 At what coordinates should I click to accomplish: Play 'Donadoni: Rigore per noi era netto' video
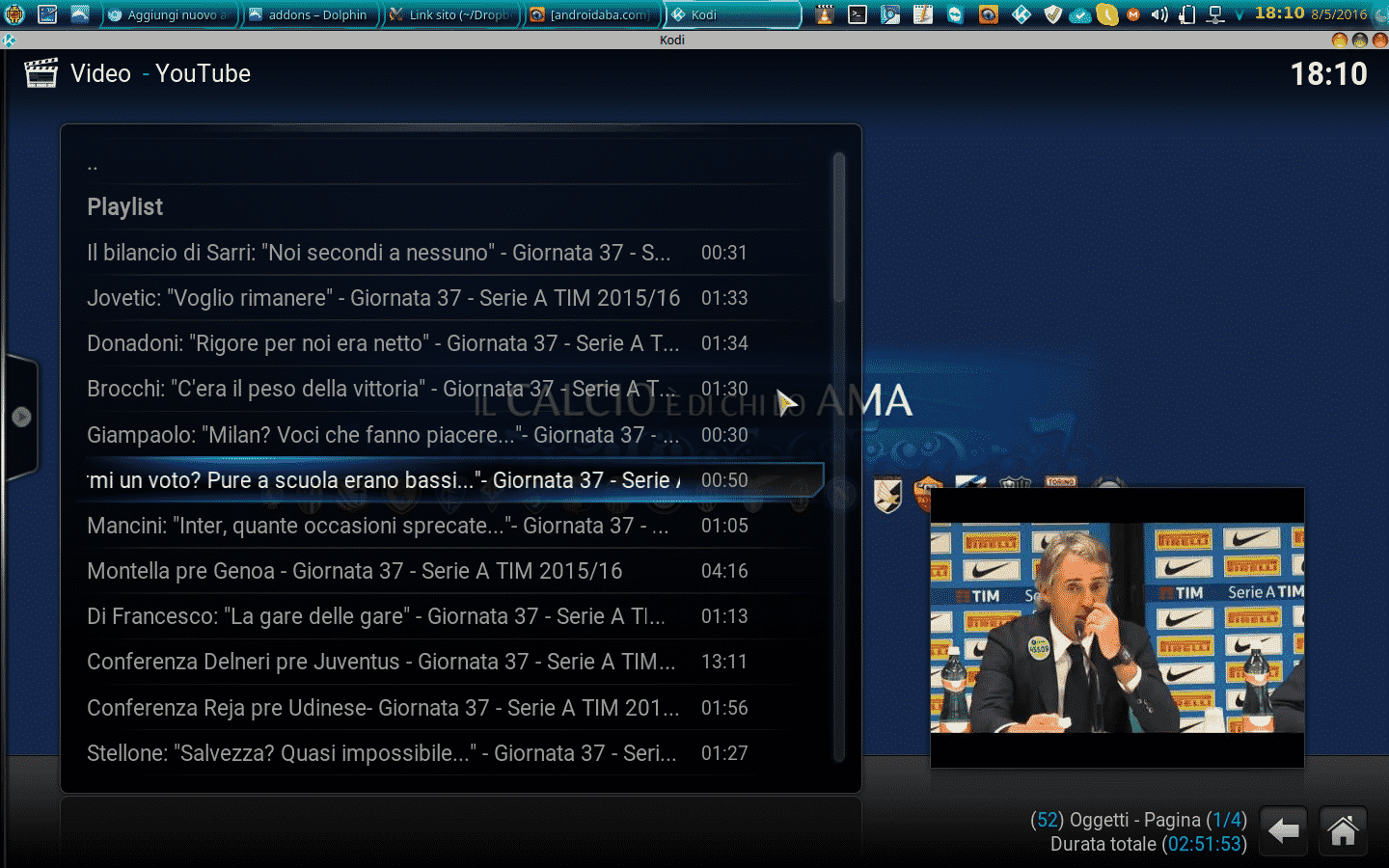[453, 343]
